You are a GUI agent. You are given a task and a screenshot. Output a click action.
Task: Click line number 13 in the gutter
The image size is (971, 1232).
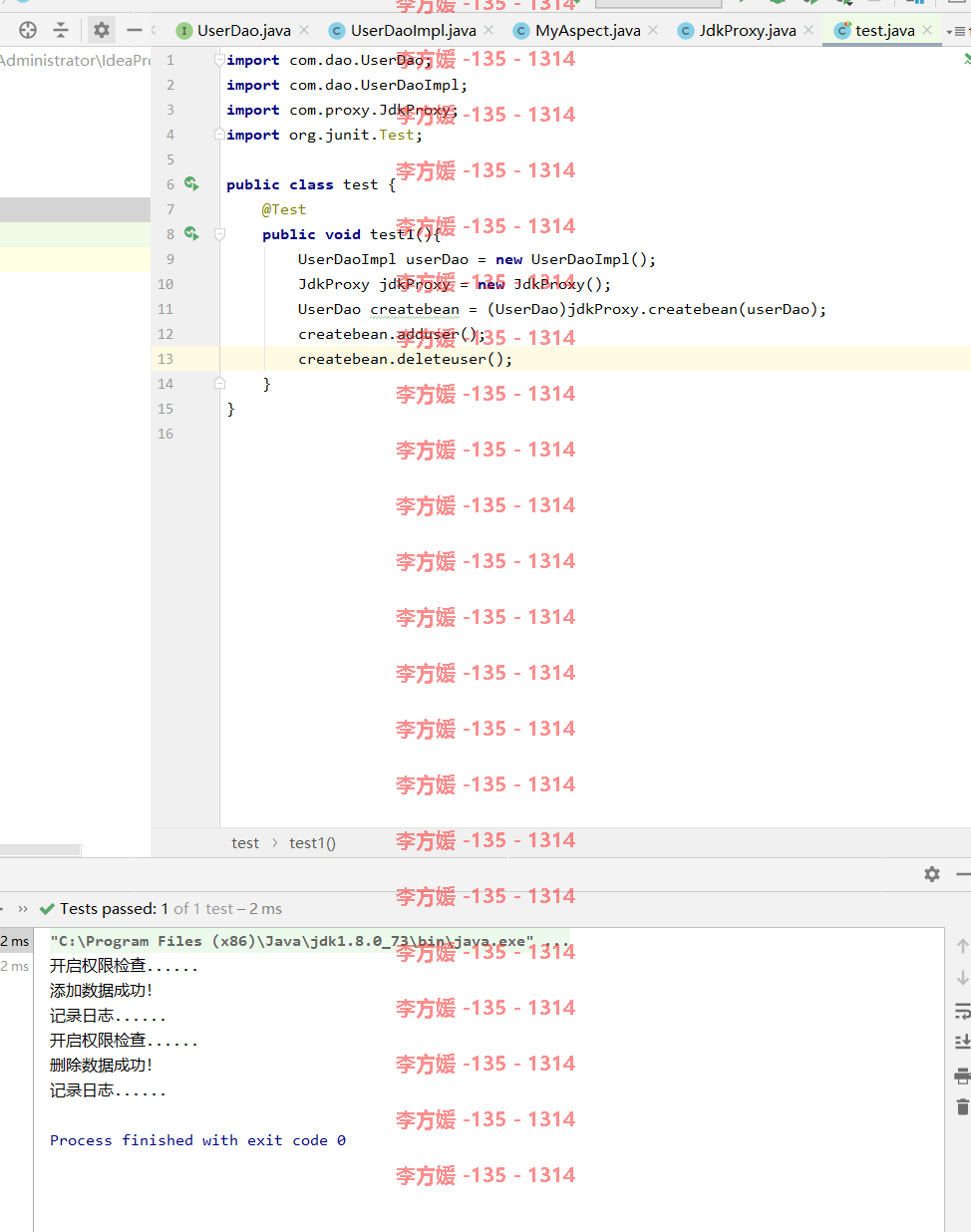click(x=165, y=359)
